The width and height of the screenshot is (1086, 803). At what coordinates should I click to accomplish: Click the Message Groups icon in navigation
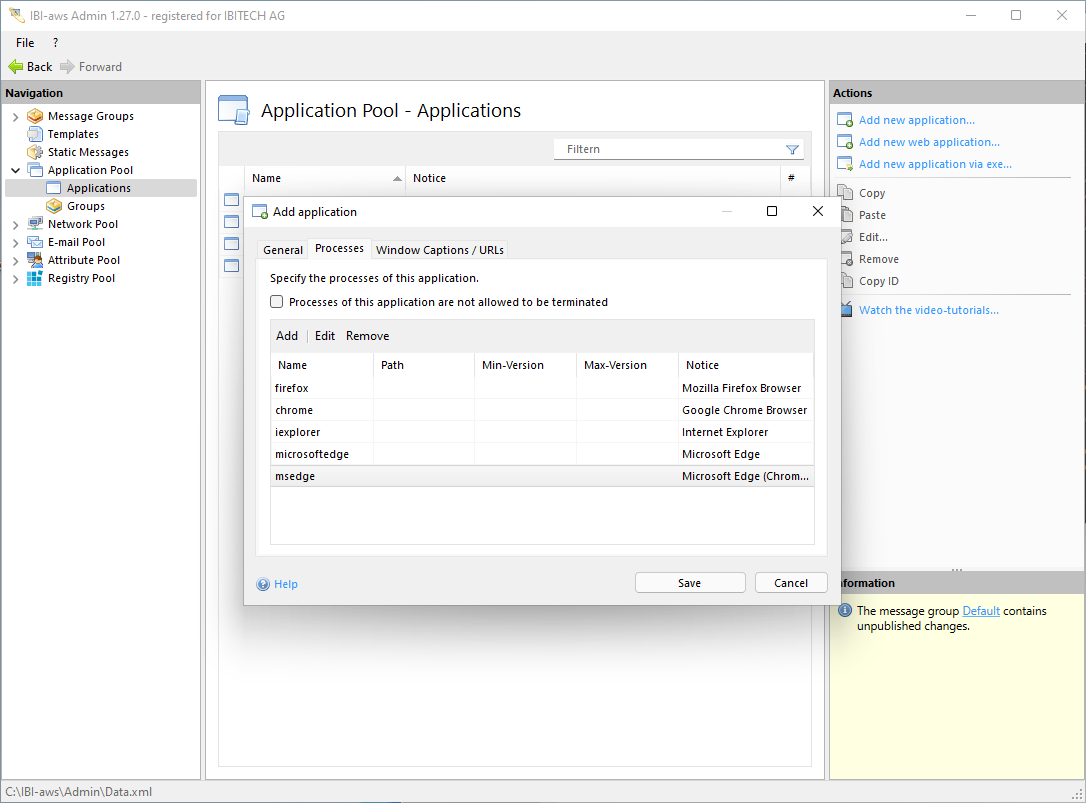(35, 116)
